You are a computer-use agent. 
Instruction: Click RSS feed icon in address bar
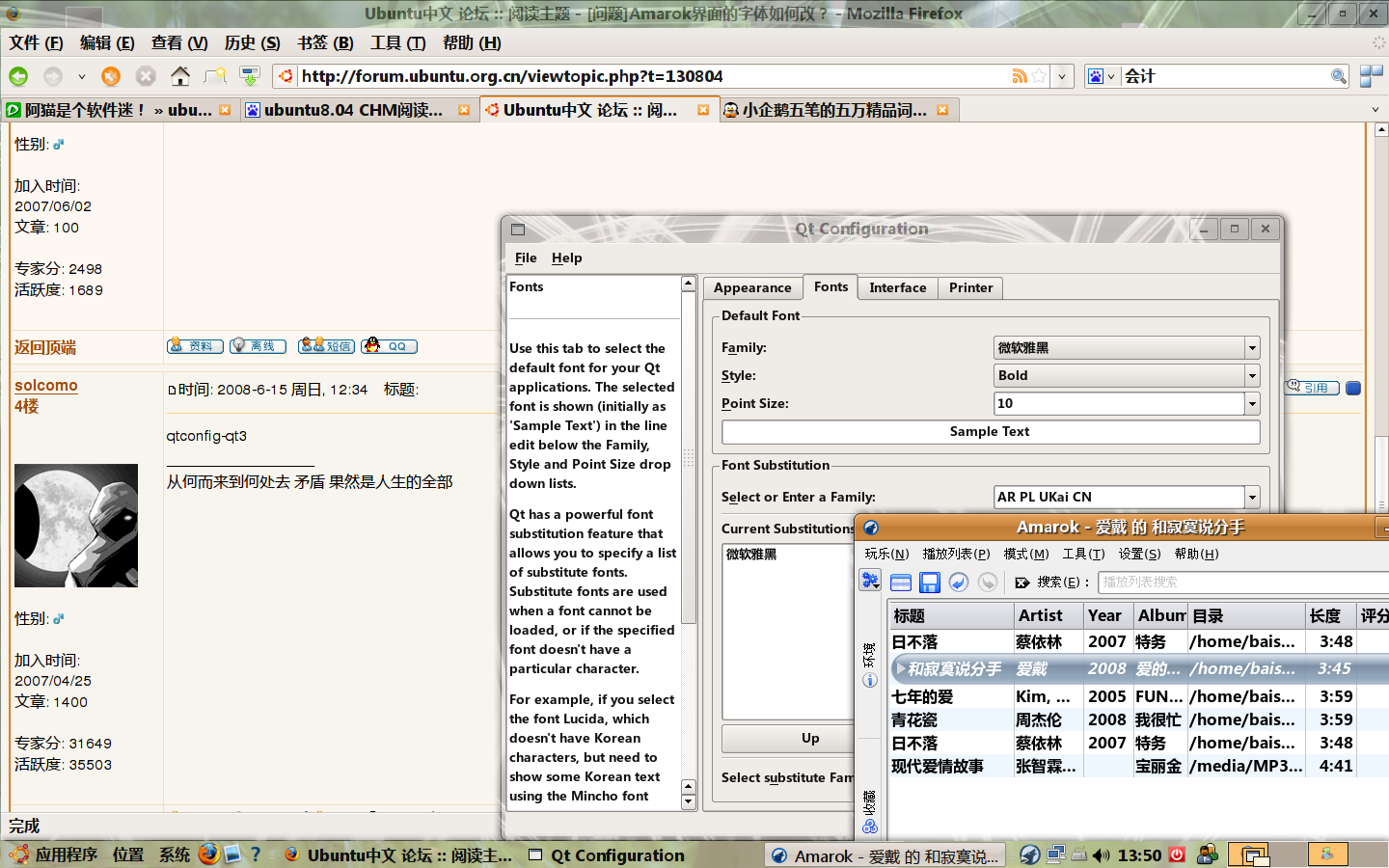click(1019, 76)
